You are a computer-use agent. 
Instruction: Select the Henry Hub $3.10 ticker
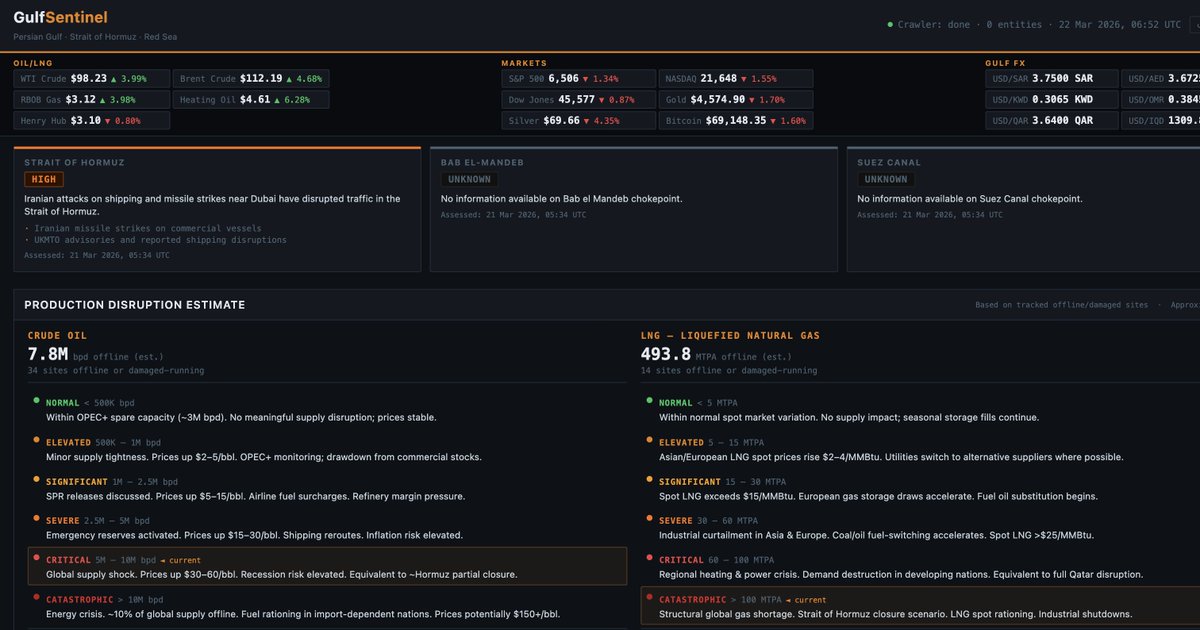click(x=92, y=121)
